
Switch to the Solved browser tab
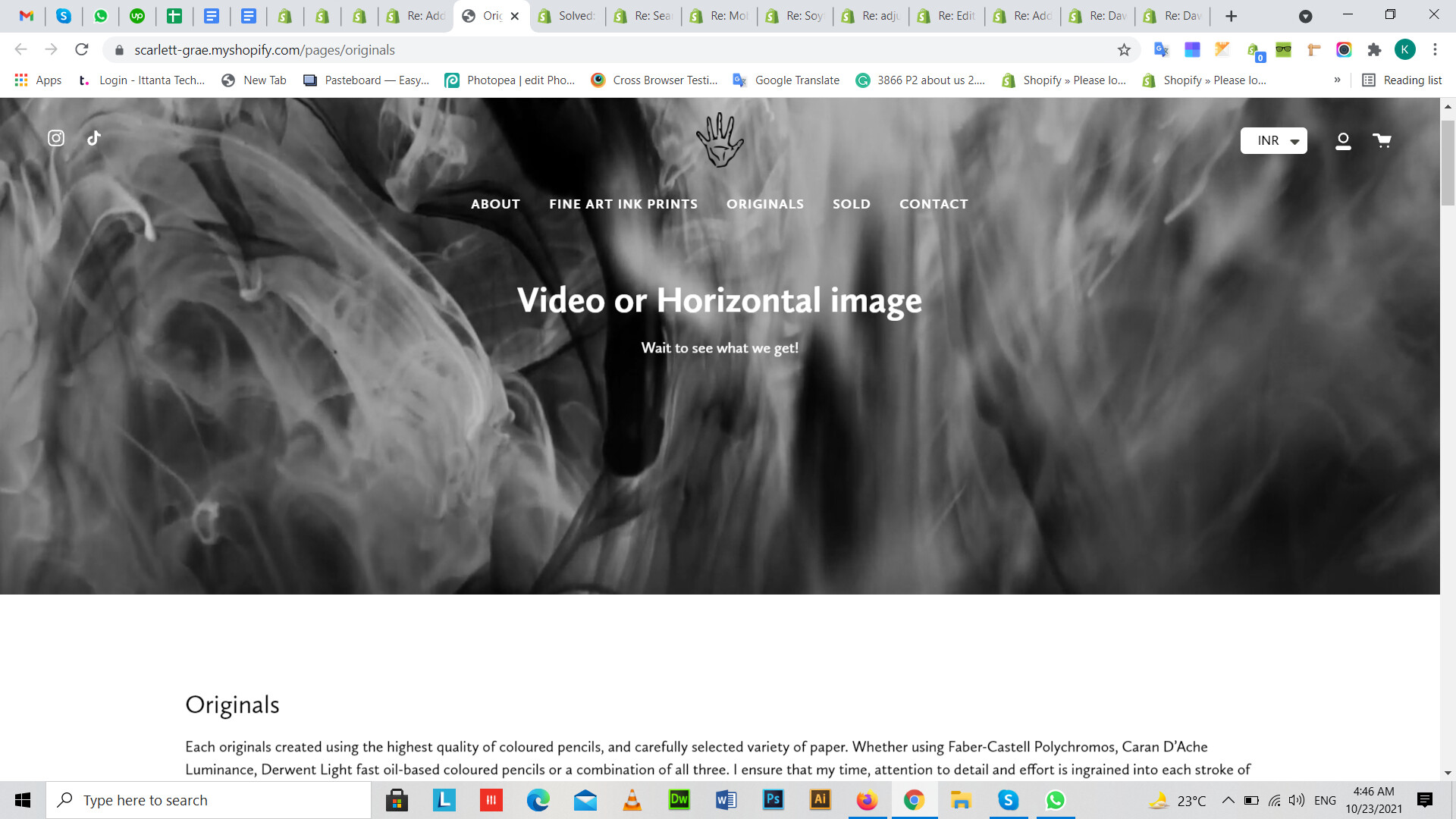coord(567,16)
